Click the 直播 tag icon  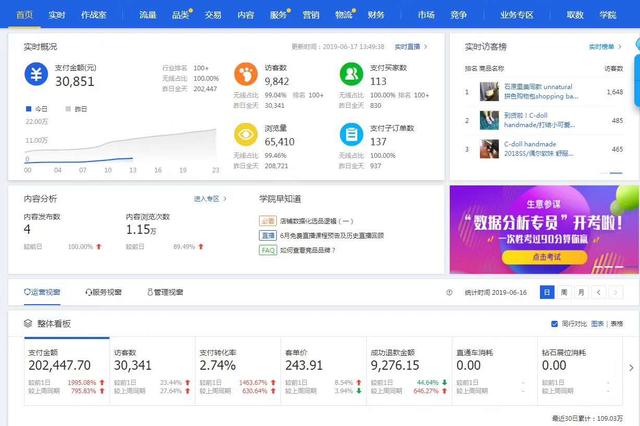tap(268, 235)
